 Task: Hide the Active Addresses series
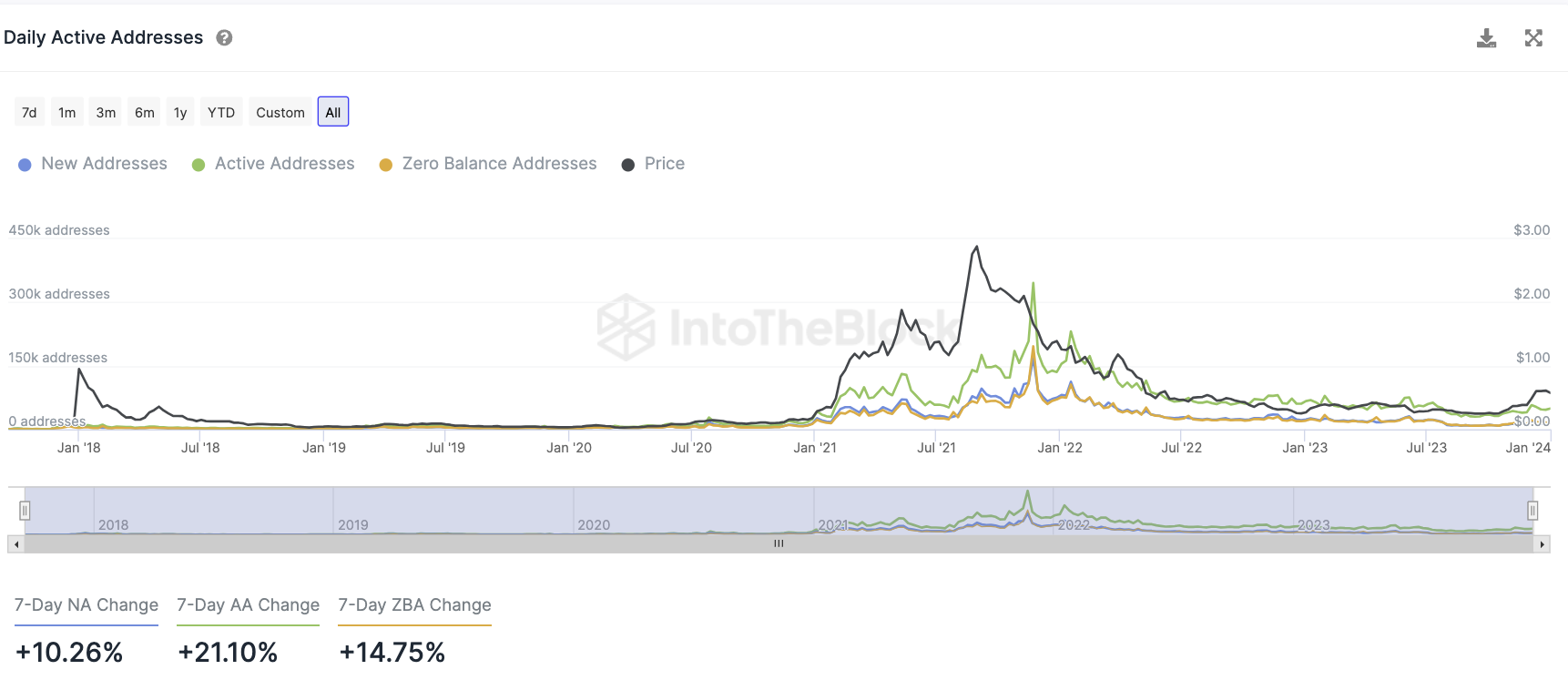(x=273, y=164)
